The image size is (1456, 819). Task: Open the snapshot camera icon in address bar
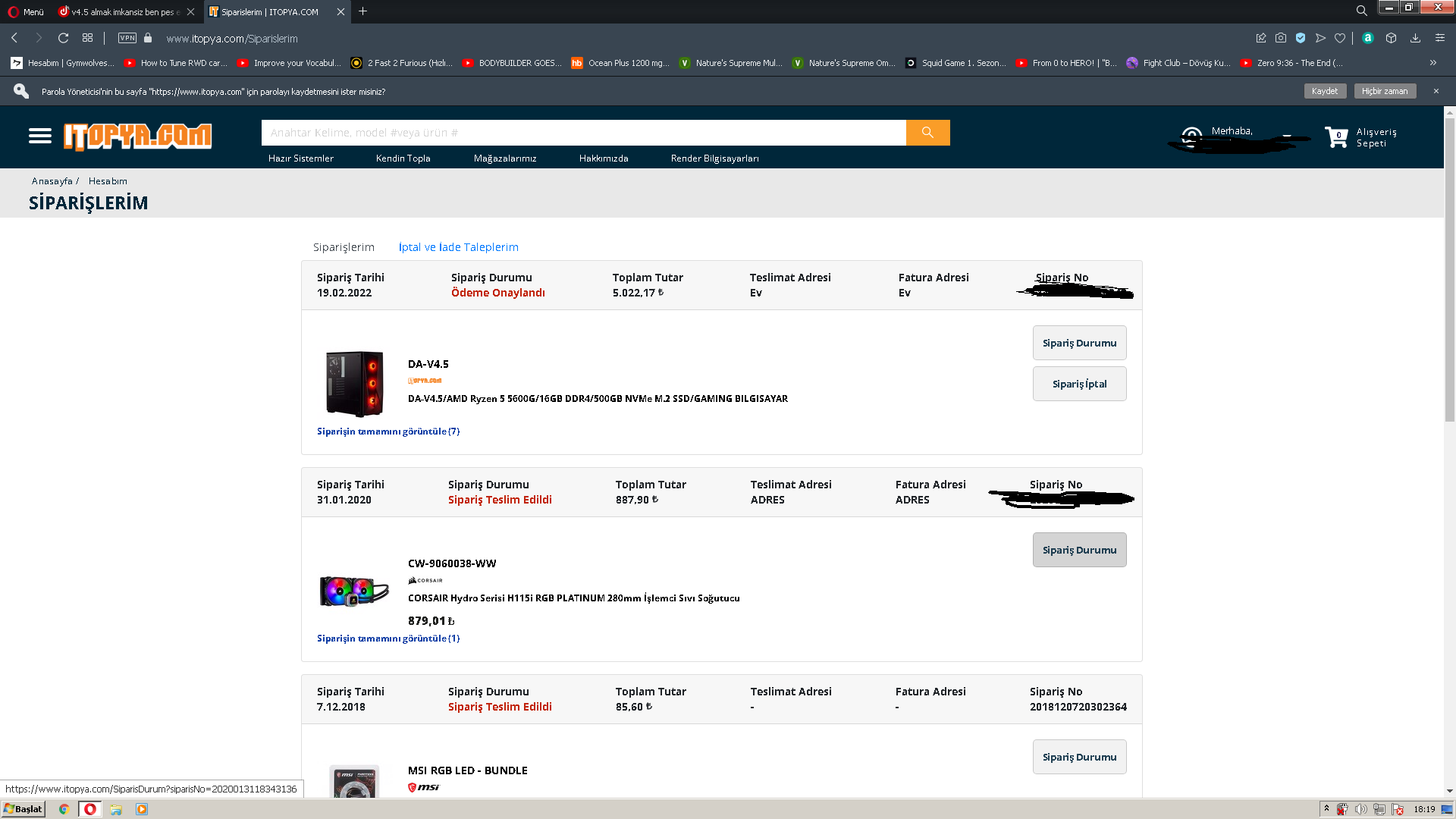(1281, 38)
